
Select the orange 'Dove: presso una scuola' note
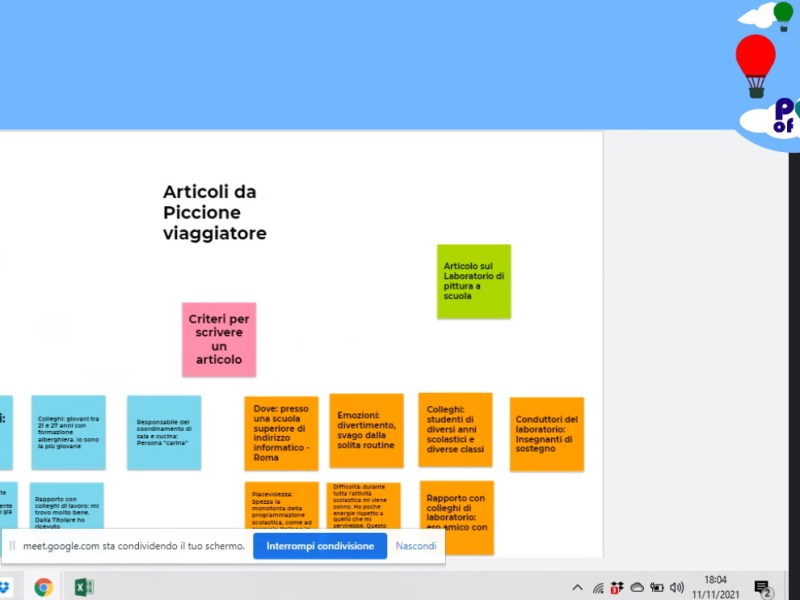pos(281,433)
